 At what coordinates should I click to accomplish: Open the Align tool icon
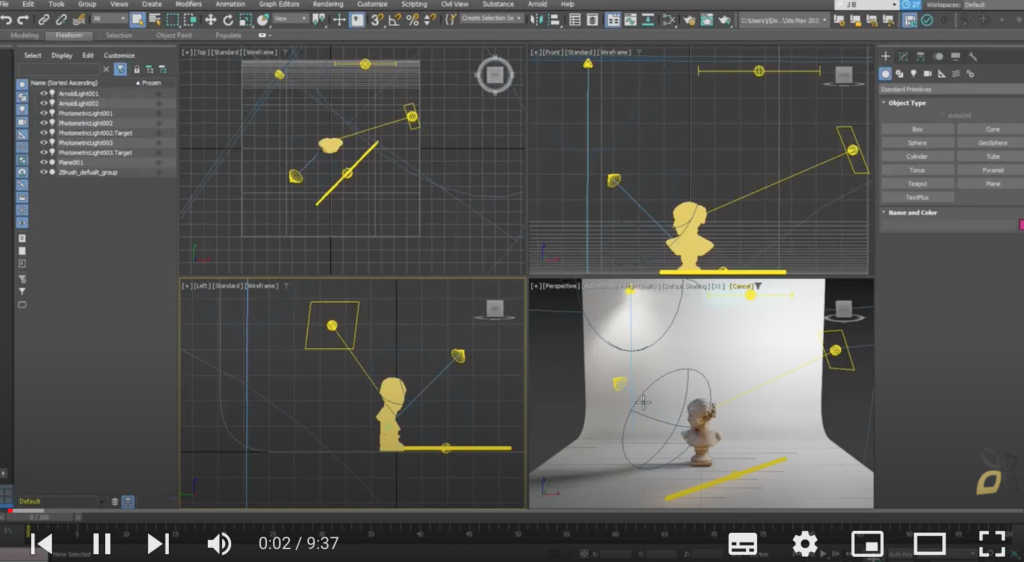[x=554, y=20]
